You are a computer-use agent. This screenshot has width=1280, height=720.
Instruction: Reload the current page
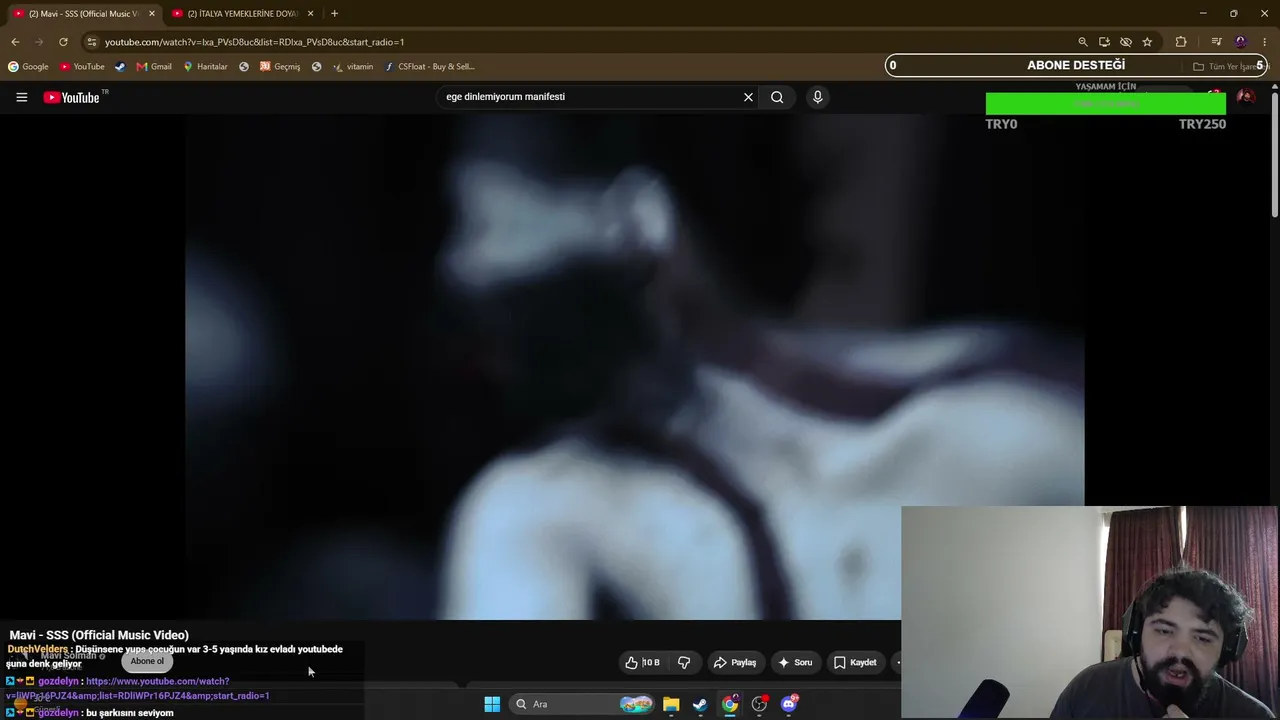coord(63,42)
